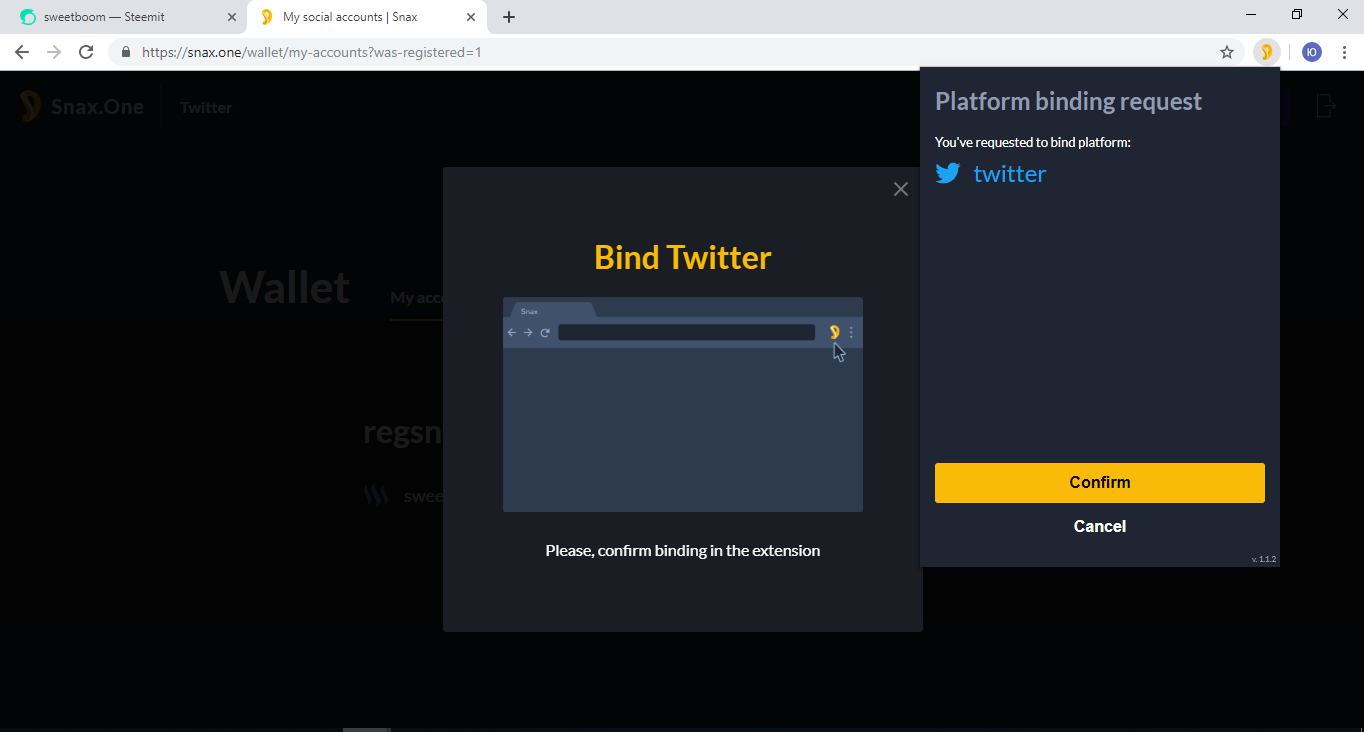The image size is (1364, 732).
Task: Click the Wallet page heading
Action: tap(285, 288)
